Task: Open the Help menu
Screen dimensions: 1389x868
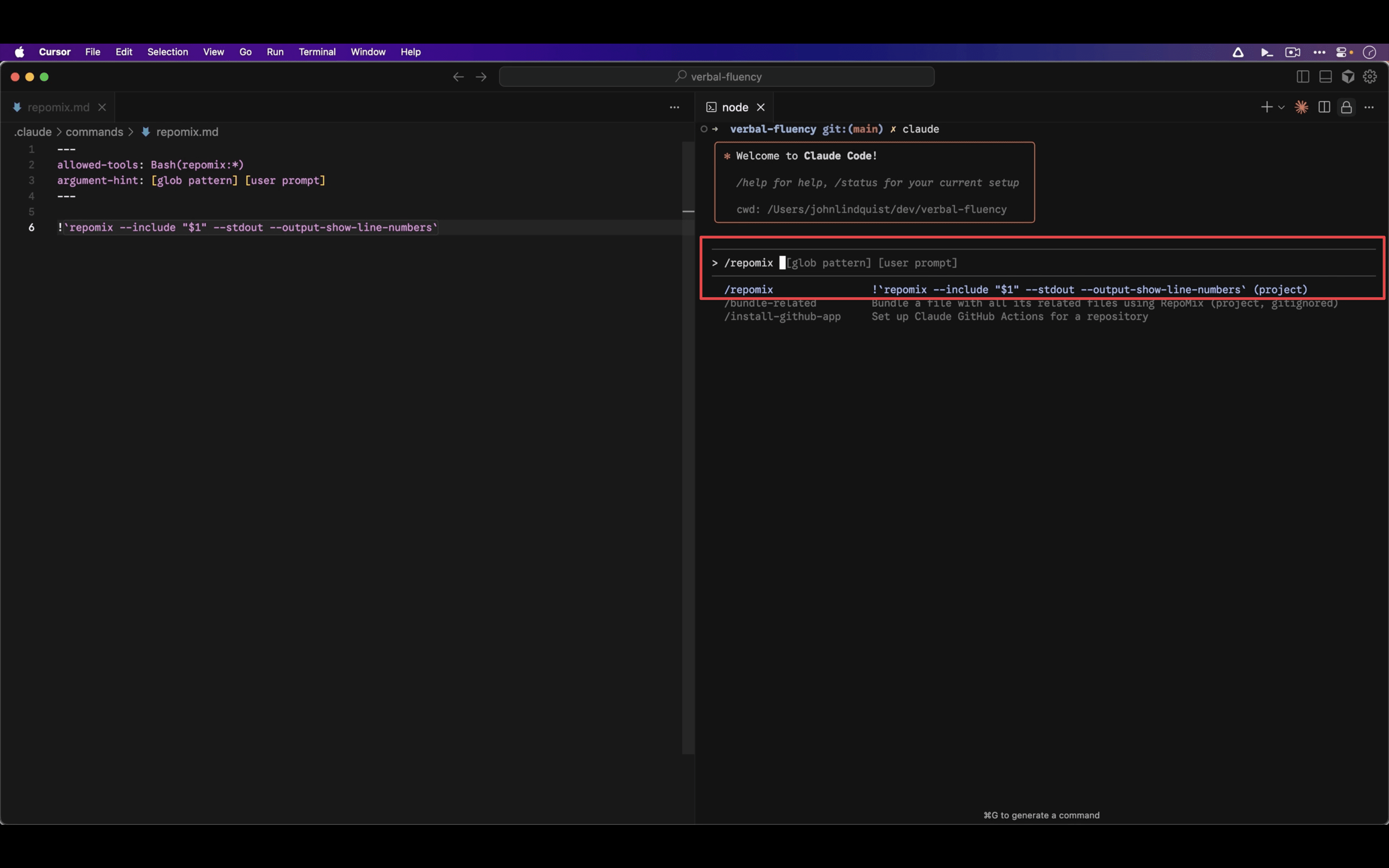Action: pyautogui.click(x=410, y=52)
